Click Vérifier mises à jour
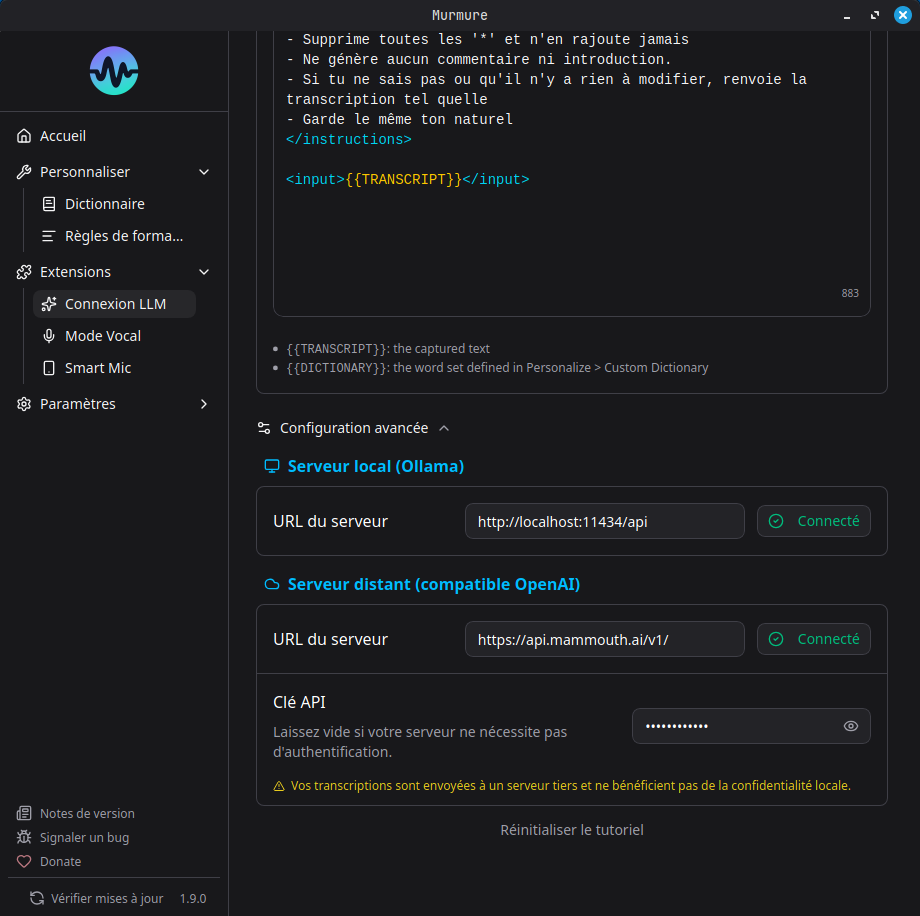 [107, 898]
